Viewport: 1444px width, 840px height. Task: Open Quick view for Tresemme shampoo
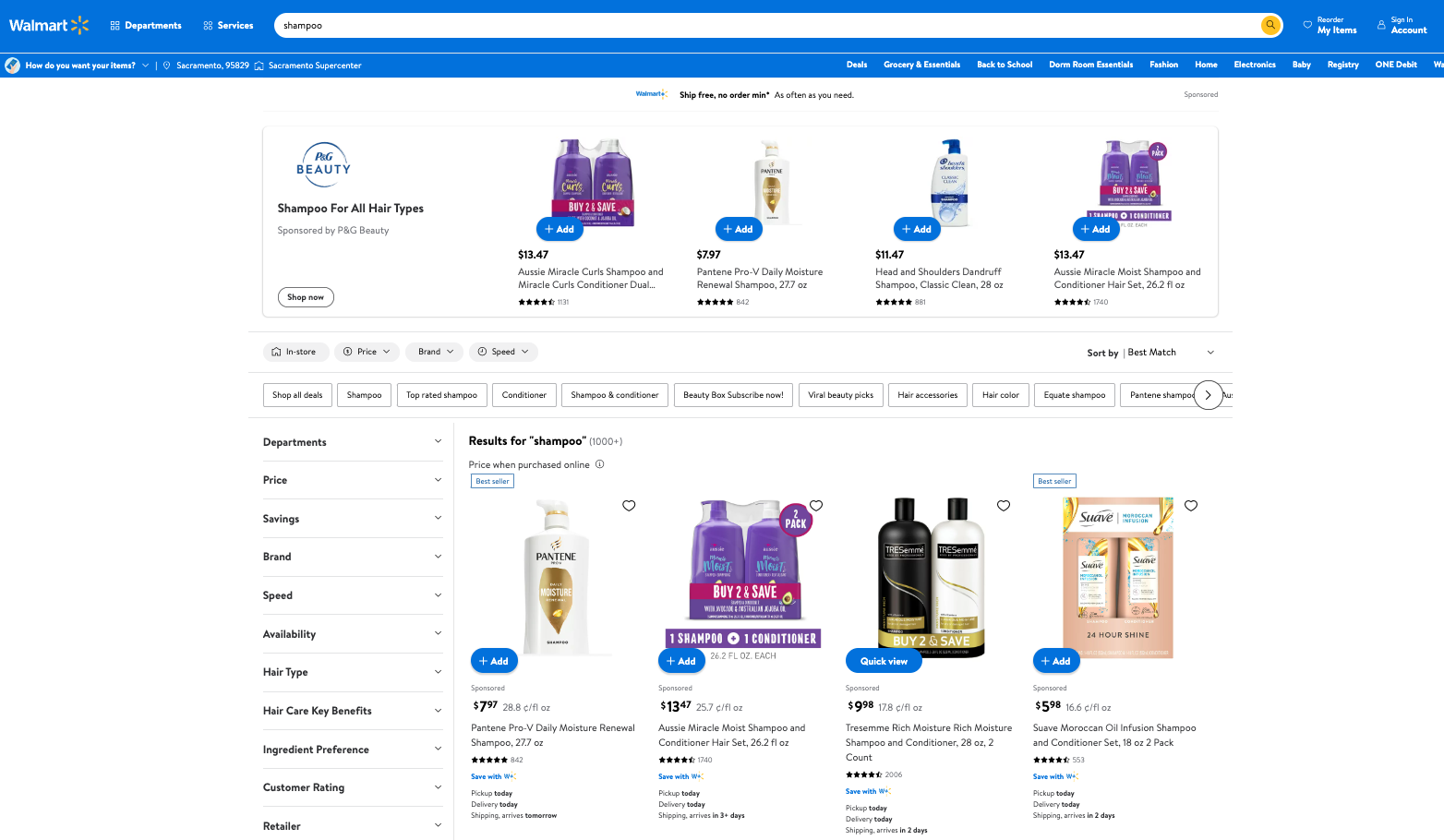(x=884, y=661)
